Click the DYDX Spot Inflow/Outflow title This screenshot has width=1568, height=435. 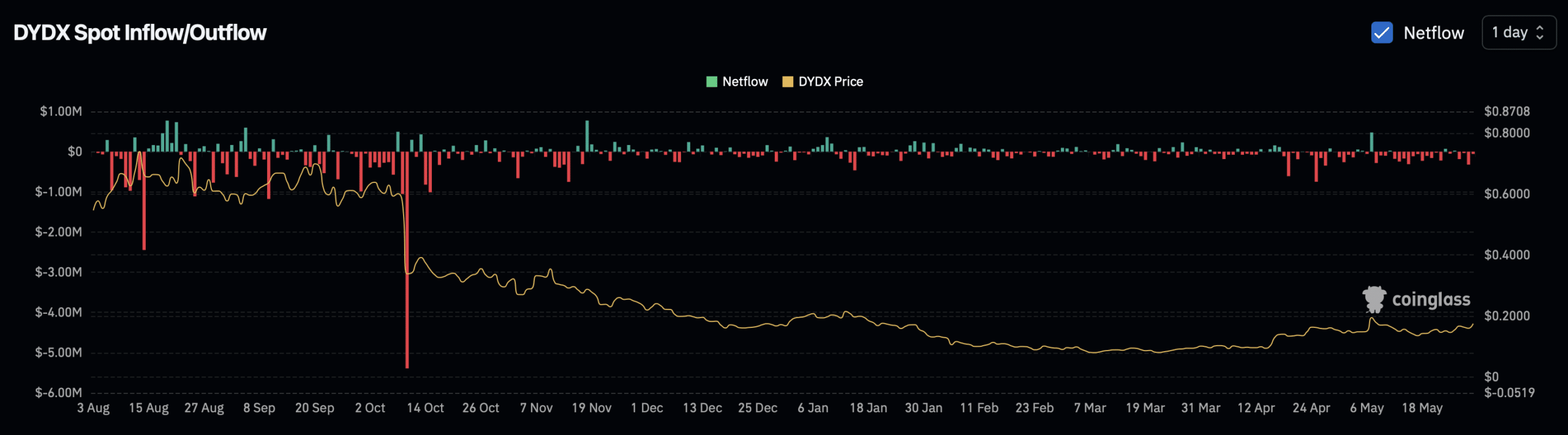pos(140,32)
